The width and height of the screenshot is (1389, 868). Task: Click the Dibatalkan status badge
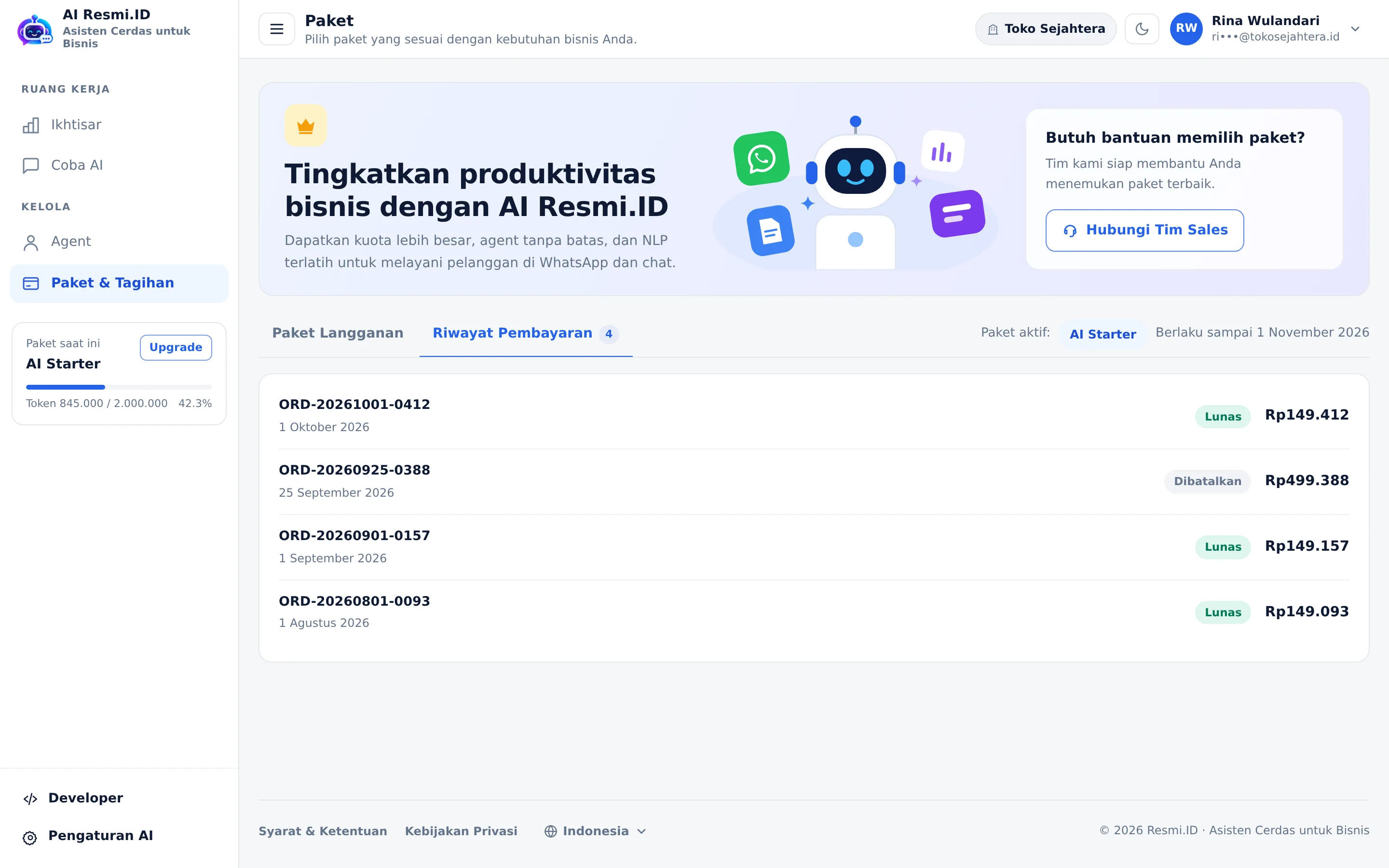click(1207, 481)
